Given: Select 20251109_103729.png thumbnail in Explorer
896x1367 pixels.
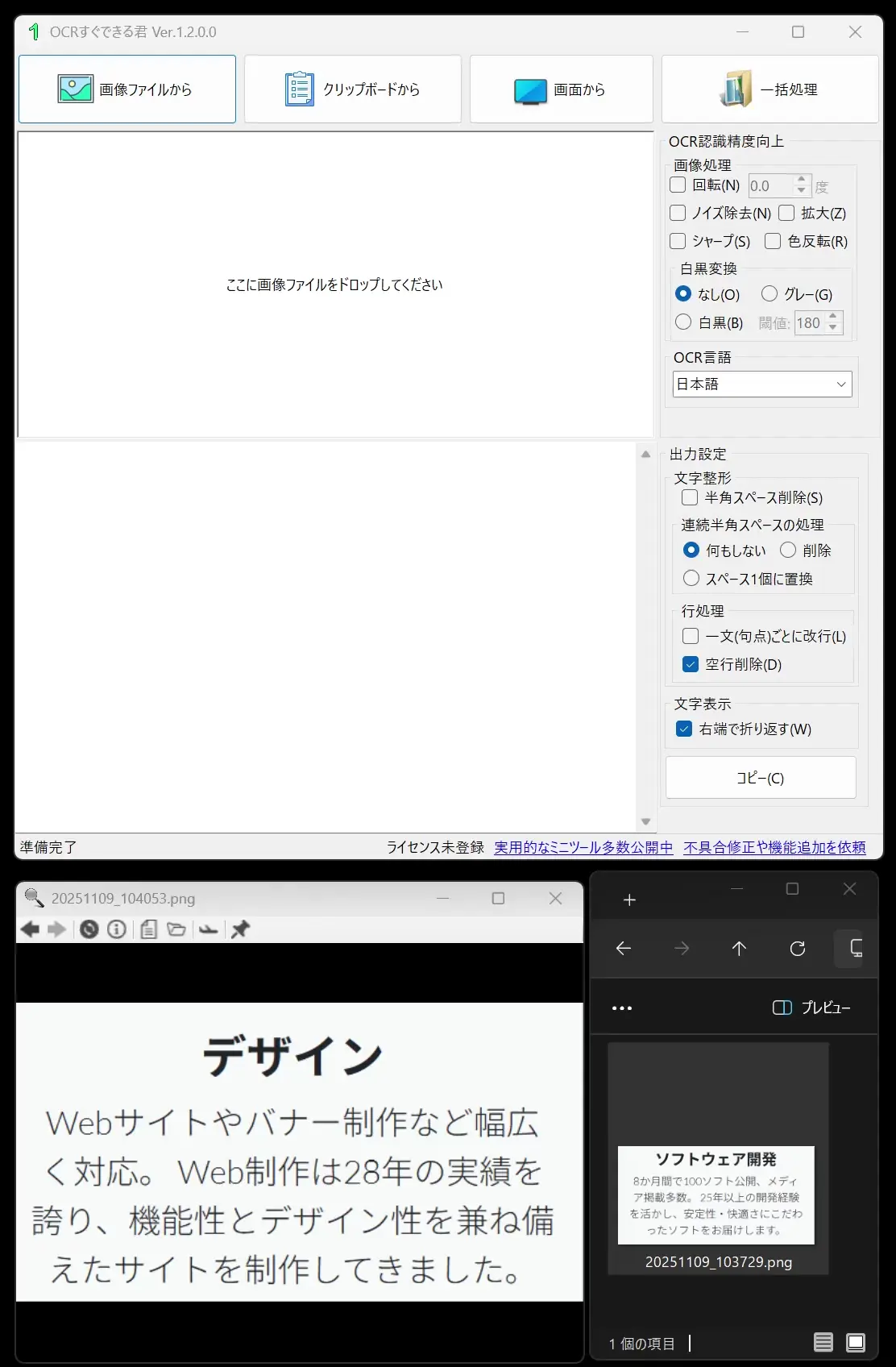Looking at the screenshot, I should [x=718, y=1158].
